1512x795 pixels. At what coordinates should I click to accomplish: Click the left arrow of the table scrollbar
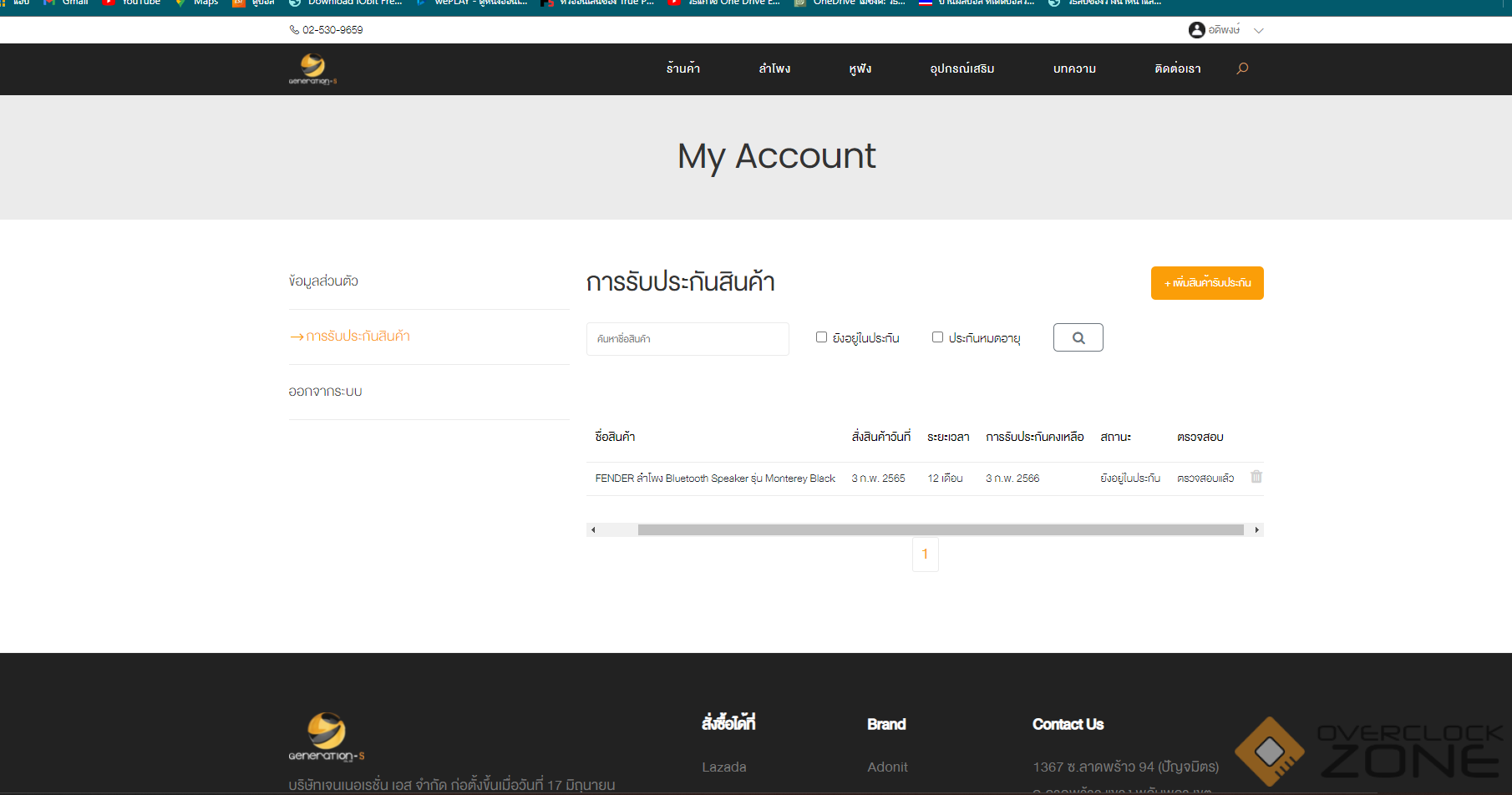(x=593, y=529)
